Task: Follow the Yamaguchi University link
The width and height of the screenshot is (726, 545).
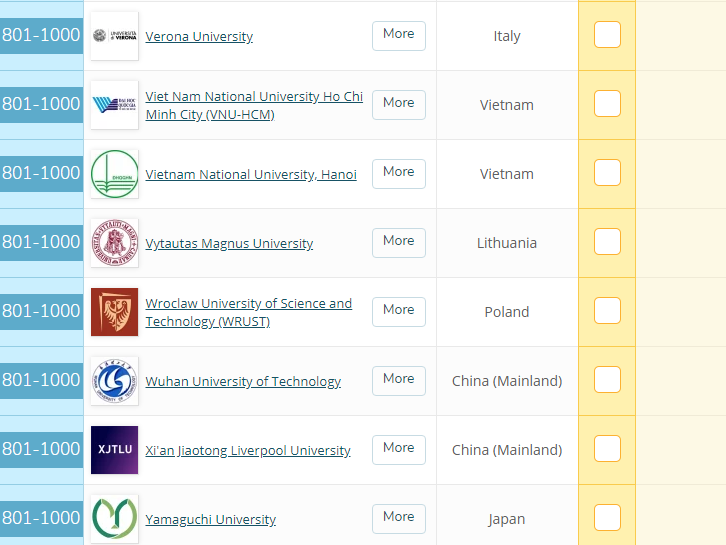Action: tap(210, 519)
